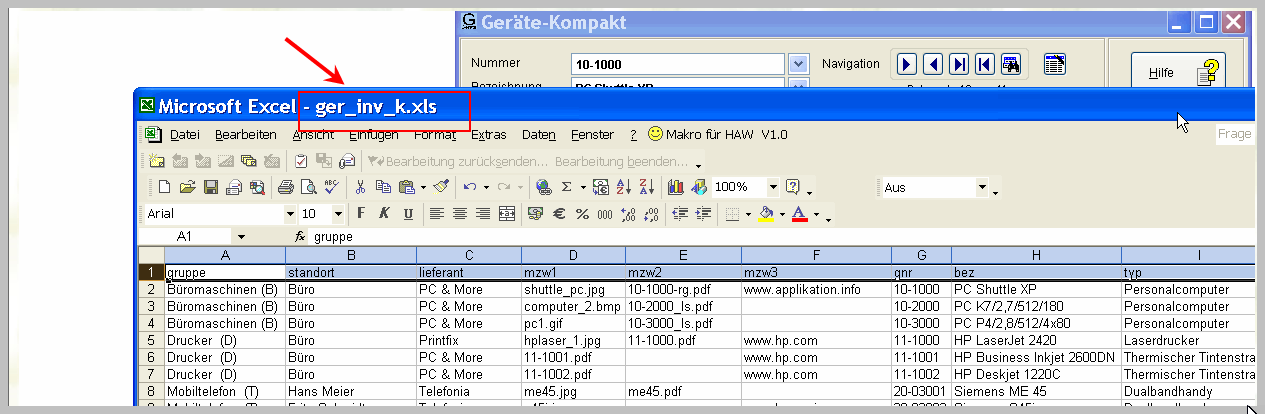This screenshot has width=1265, height=414.
Task: Go to next record in Geräte-Kompakt
Action: point(906,64)
